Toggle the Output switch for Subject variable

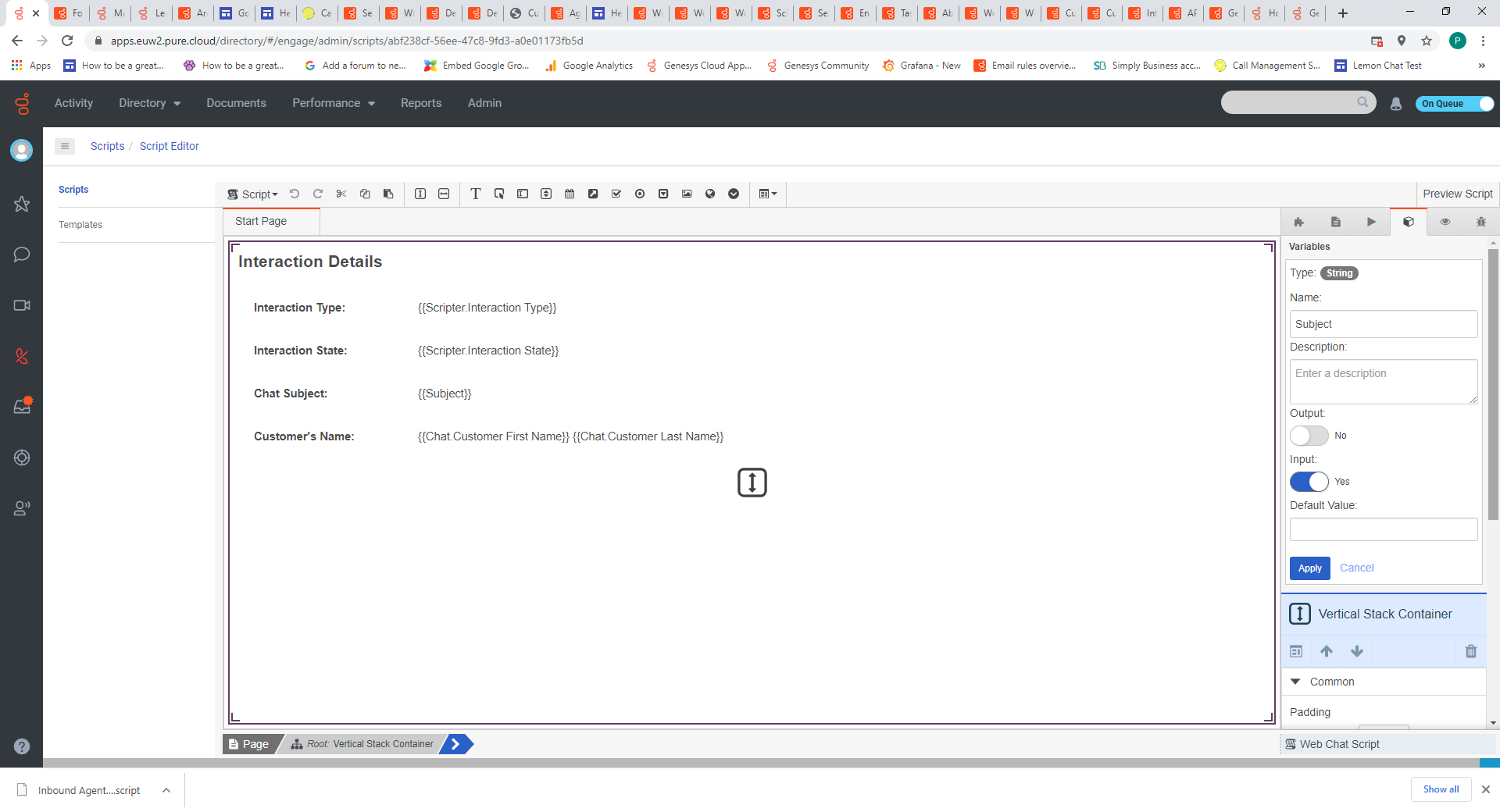point(1309,436)
